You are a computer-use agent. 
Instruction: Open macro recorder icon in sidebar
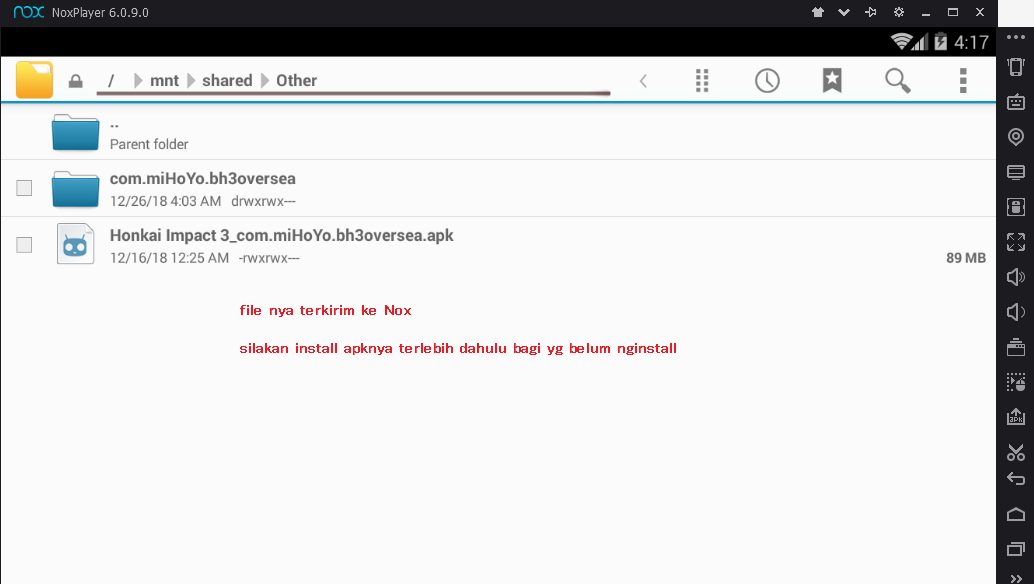pyautogui.click(x=1016, y=382)
